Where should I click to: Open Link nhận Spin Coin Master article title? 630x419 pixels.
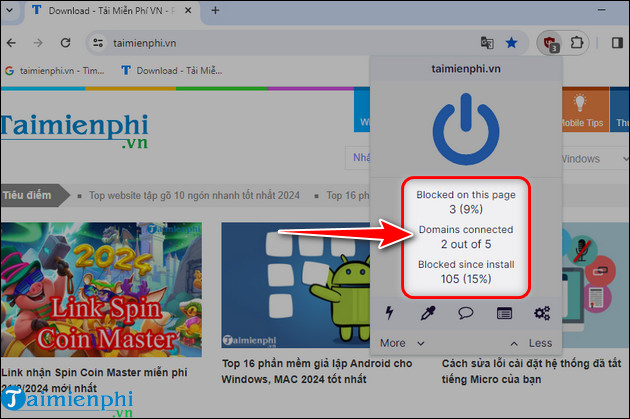click(x=94, y=380)
